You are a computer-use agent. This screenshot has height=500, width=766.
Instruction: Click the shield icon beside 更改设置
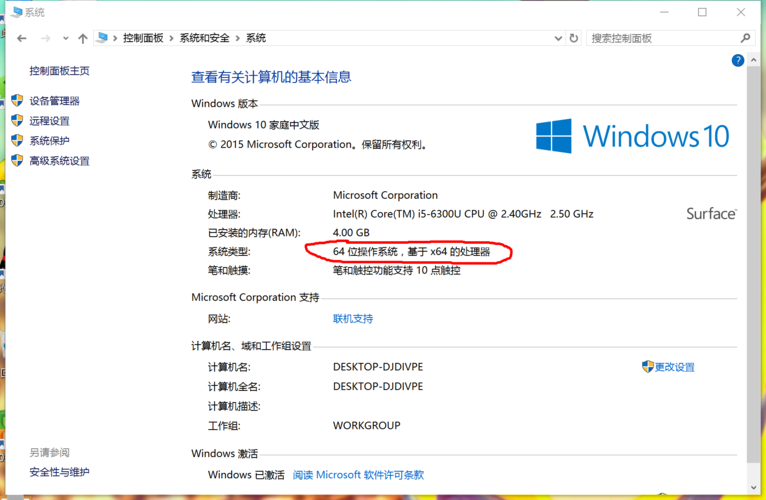click(x=647, y=367)
